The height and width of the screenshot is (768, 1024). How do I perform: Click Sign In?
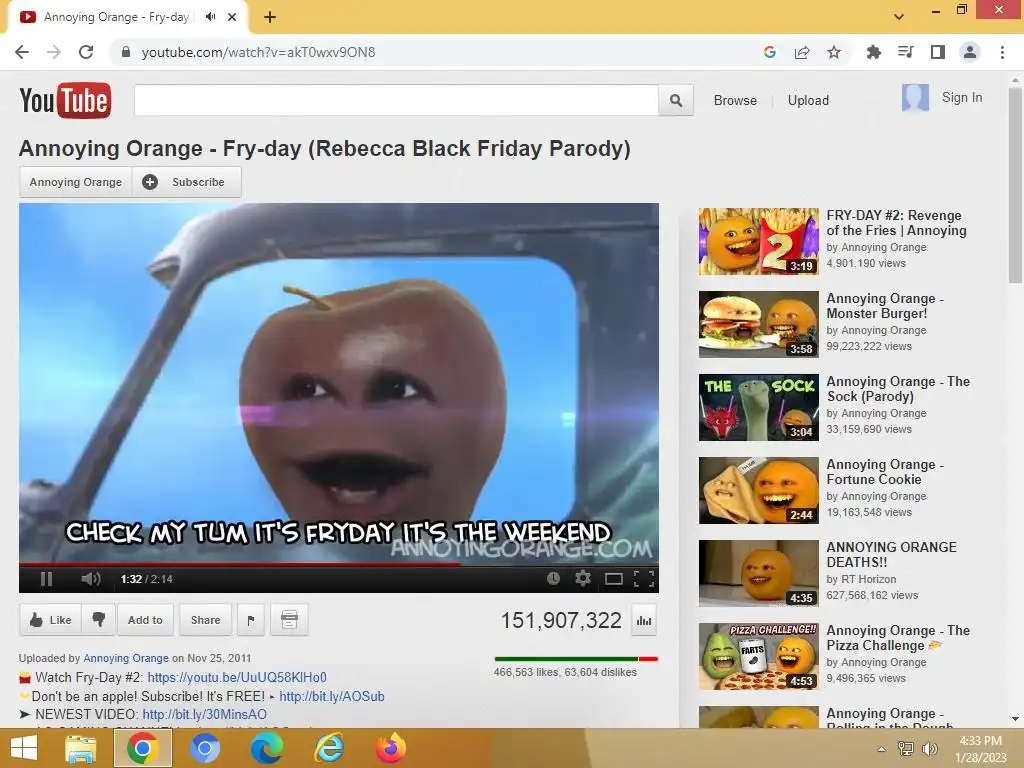[961, 97]
